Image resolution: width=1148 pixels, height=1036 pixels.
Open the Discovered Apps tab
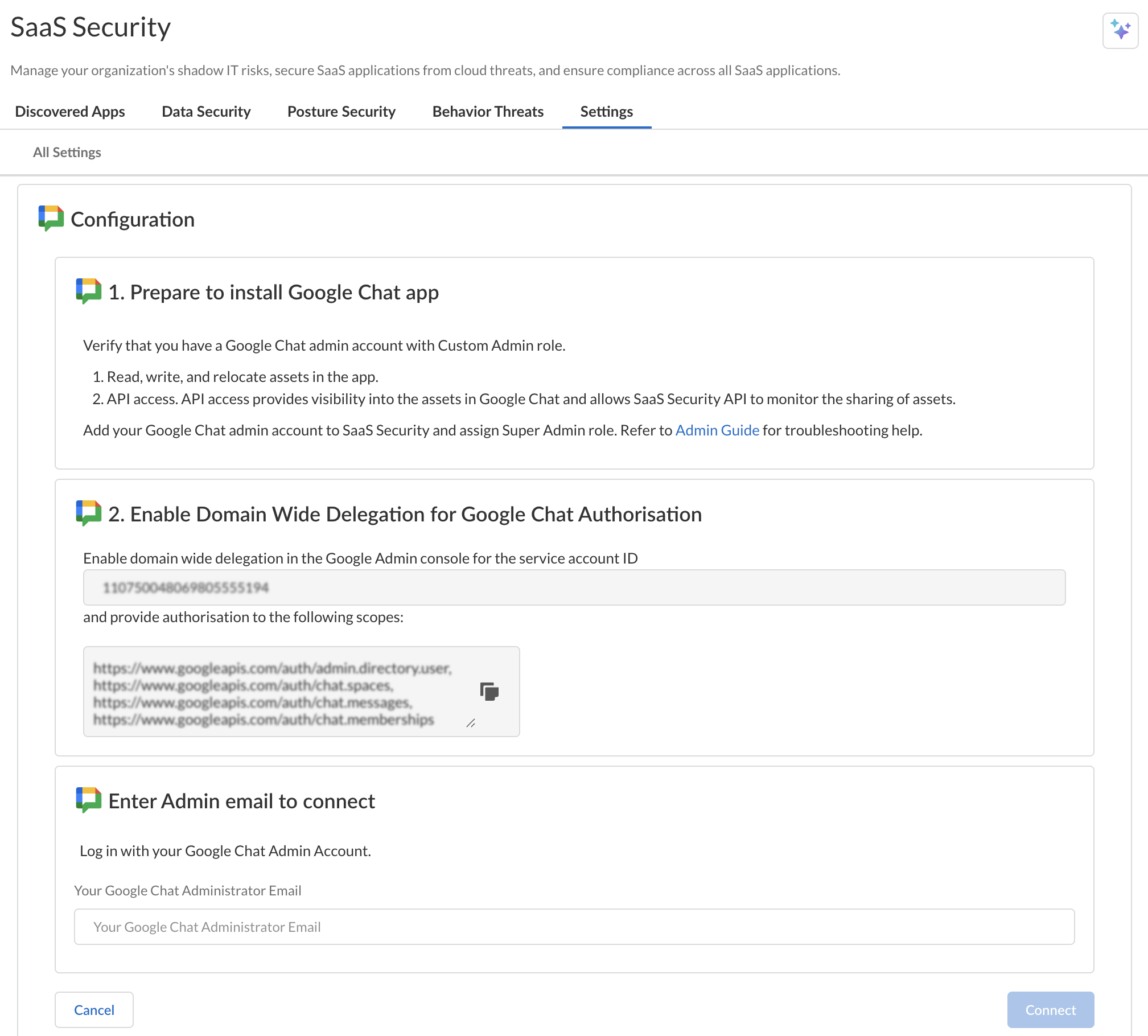70,112
